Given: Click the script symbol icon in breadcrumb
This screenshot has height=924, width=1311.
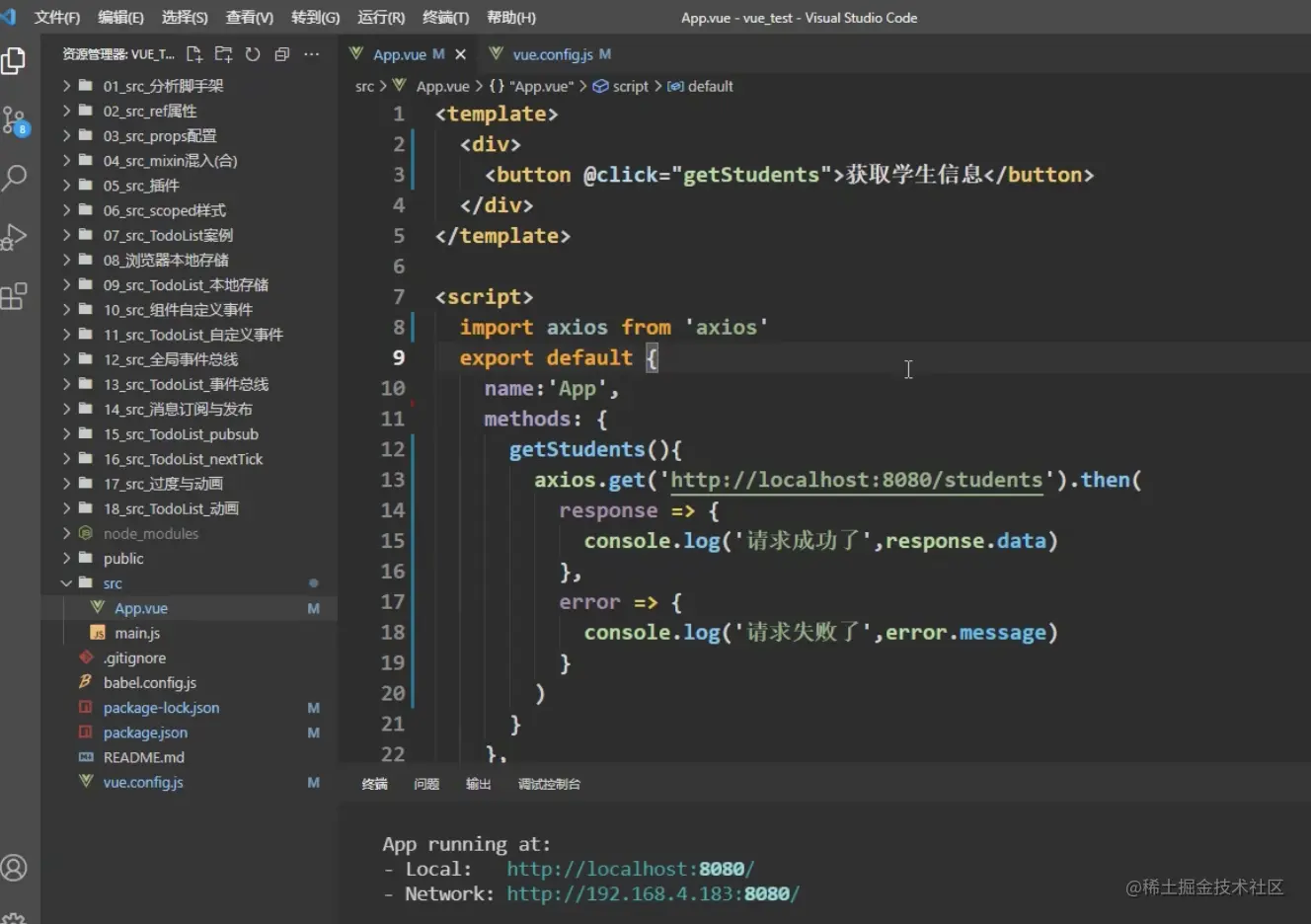Looking at the screenshot, I should pos(600,86).
